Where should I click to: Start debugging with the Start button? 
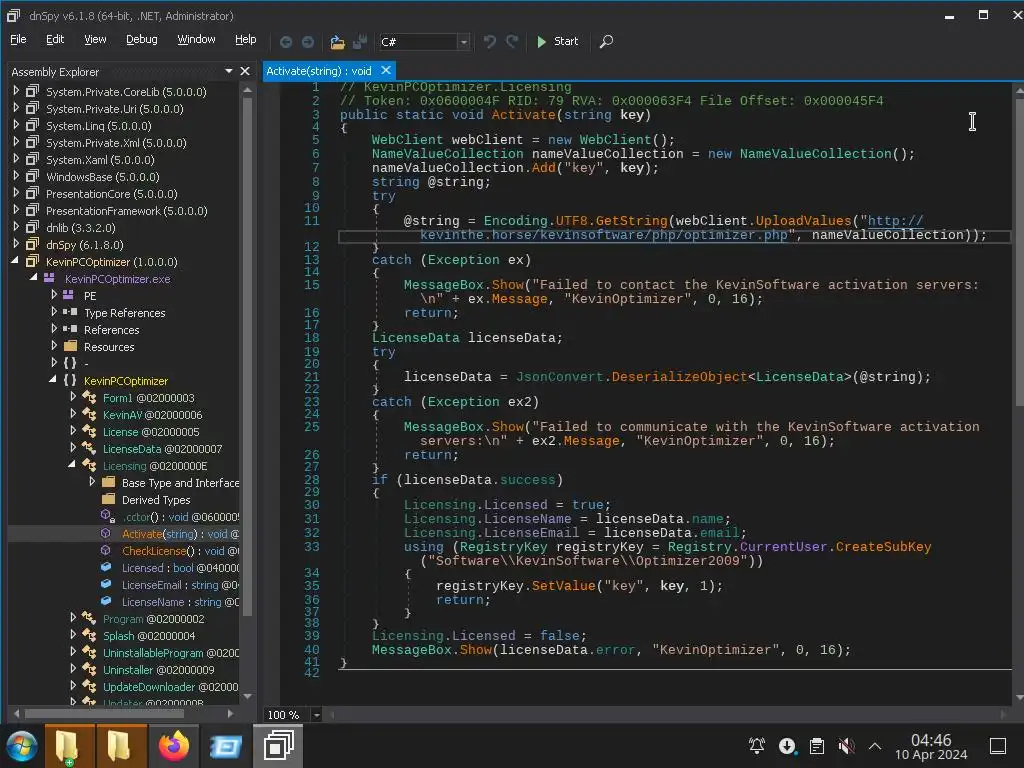557,41
